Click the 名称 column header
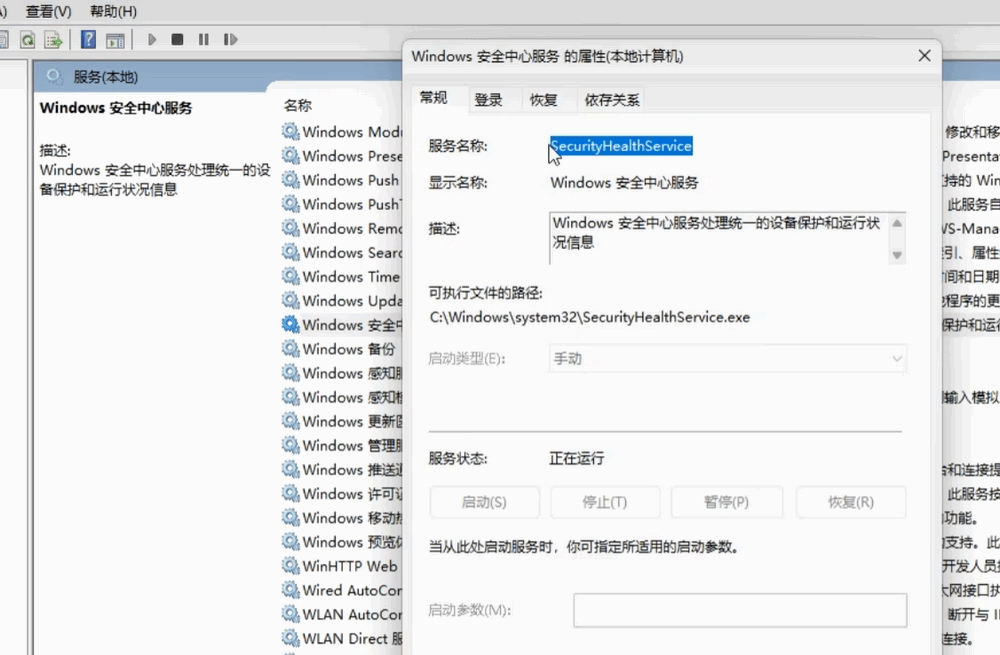Screen dimensions: 1000x655 pos(298,106)
